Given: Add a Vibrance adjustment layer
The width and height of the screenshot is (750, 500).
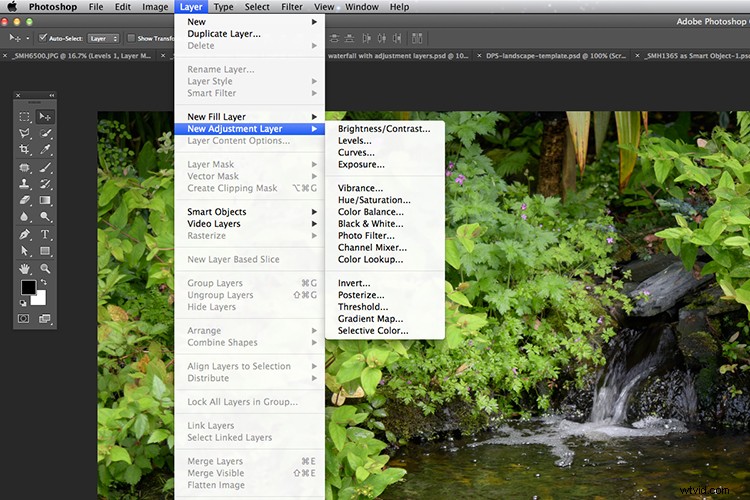Looking at the screenshot, I should [385, 188].
